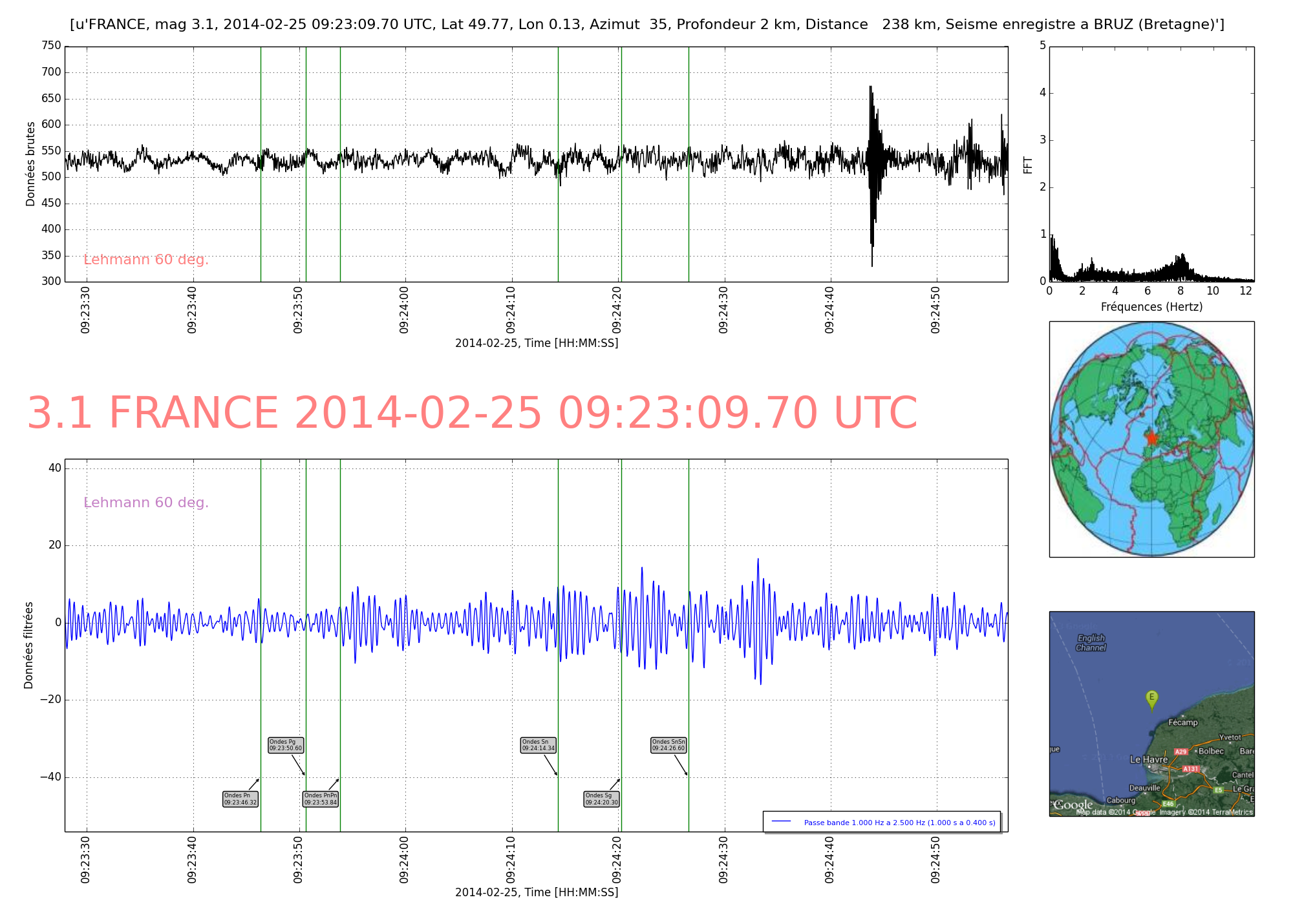The image size is (1293, 924).
Task: Click the Ondes SnSn annotation box
Action: pos(668,745)
